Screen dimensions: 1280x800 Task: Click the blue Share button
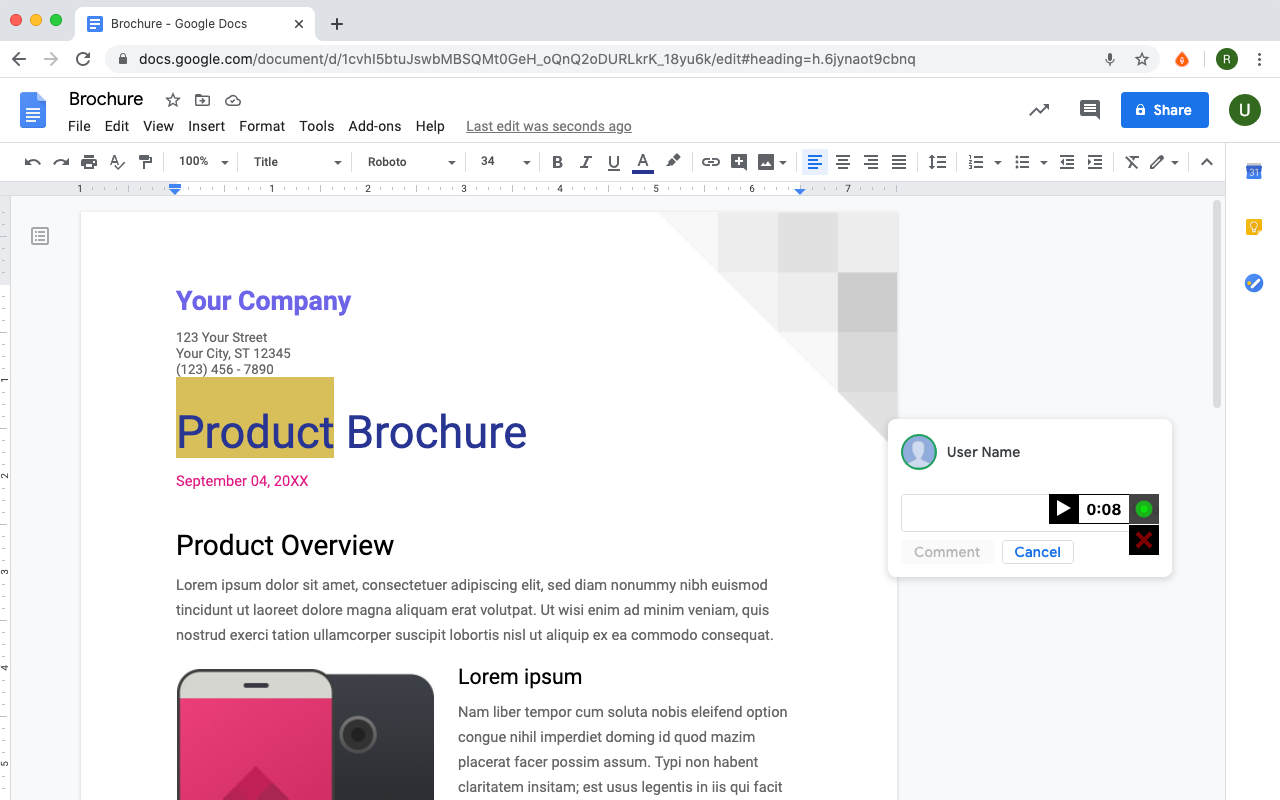point(1165,110)
